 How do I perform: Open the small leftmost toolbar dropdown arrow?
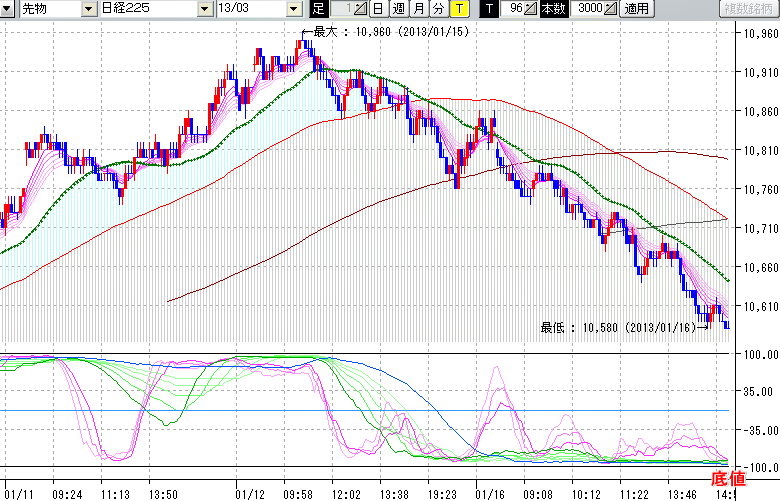(7, 9)
